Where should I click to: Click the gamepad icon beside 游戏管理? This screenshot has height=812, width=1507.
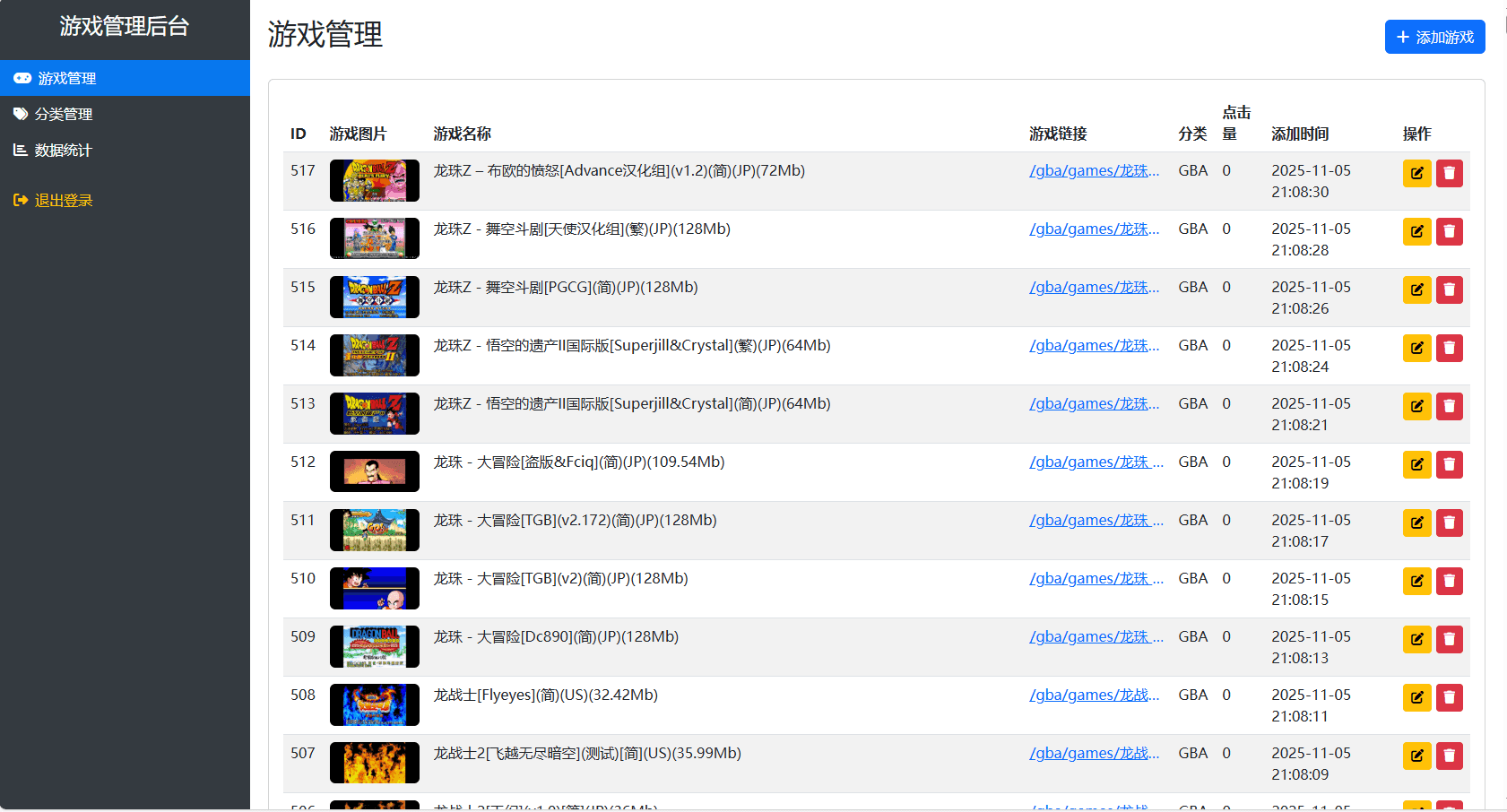22,78
